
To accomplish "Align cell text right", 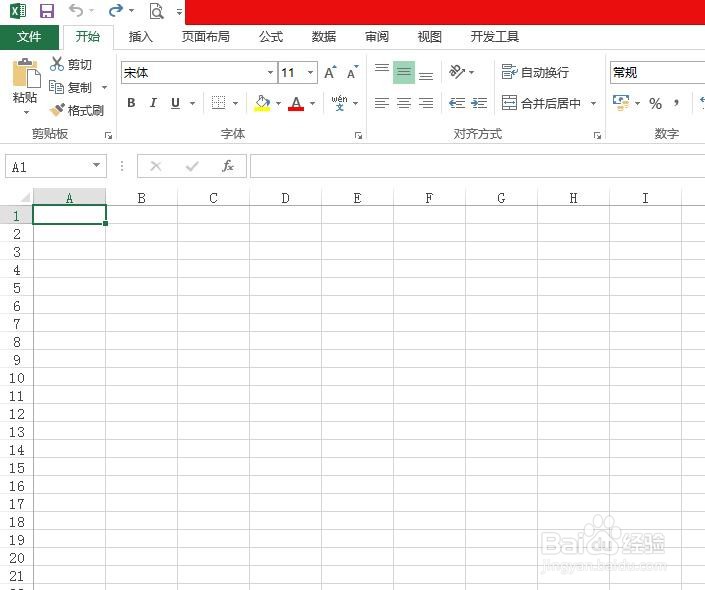I will tap(426, 103).
